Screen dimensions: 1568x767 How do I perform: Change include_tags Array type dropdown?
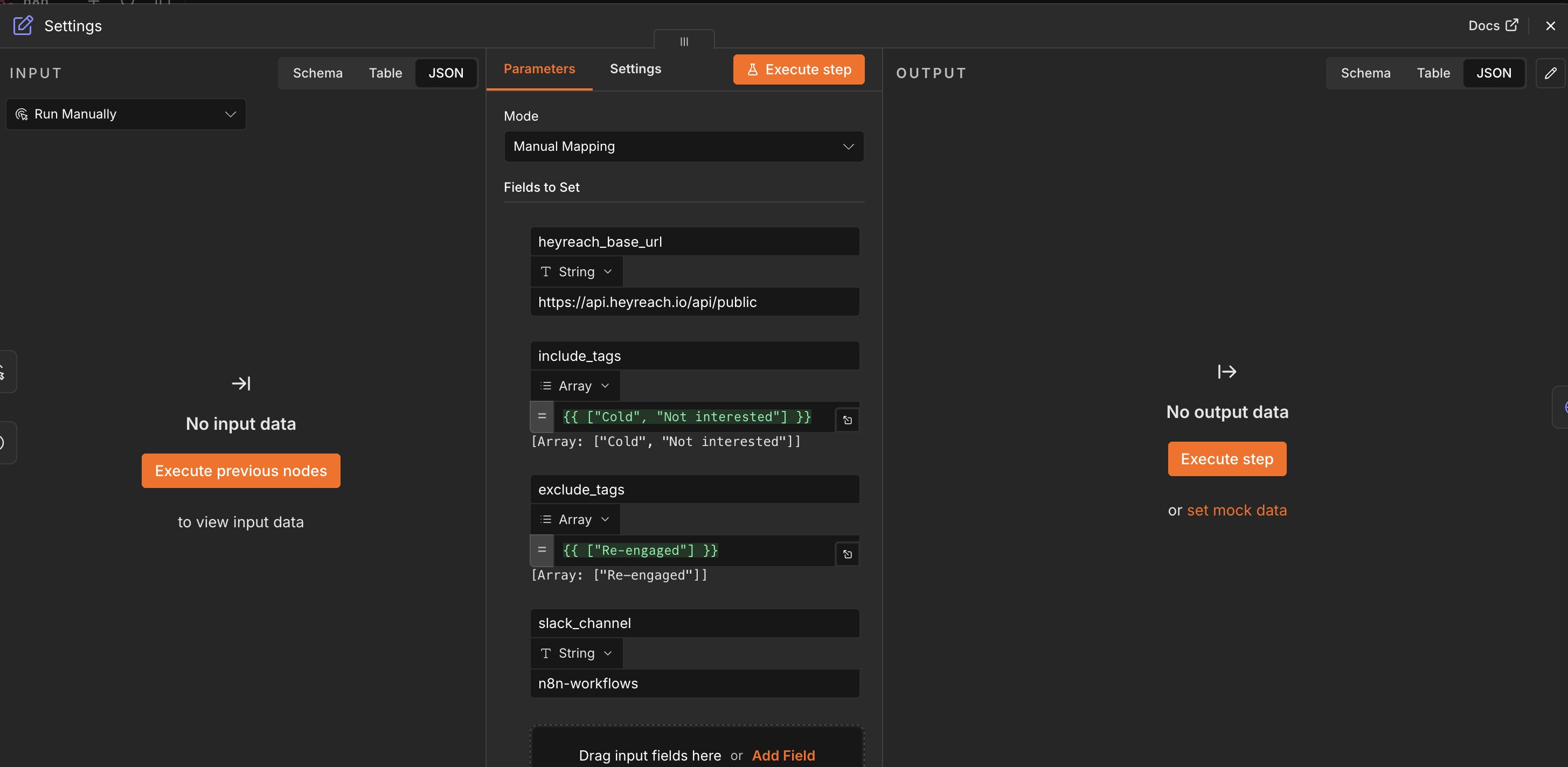pos(575,386)
